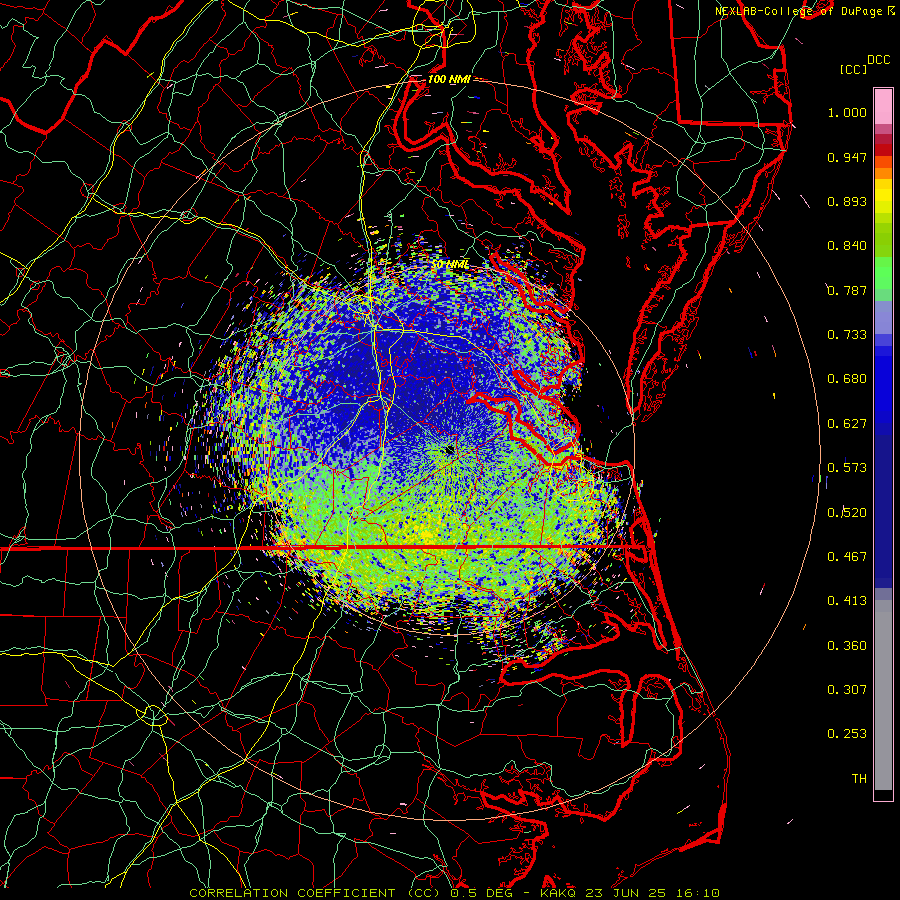Click the 0.253 scale value
Image resolution: width=900 pixels, height=900 pixels.
point(847,734)
